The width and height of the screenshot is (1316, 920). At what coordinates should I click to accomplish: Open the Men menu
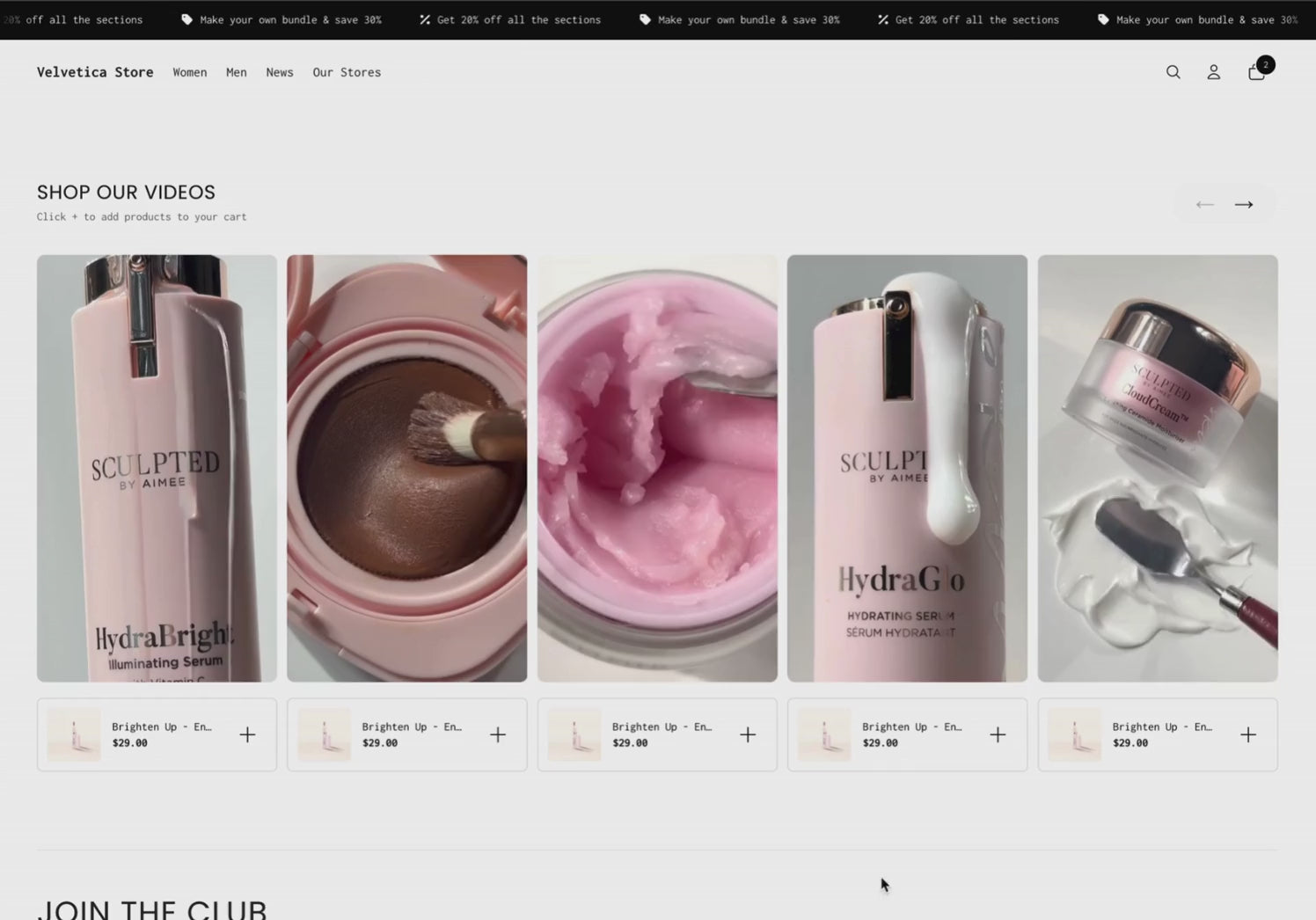click(236, 72)
